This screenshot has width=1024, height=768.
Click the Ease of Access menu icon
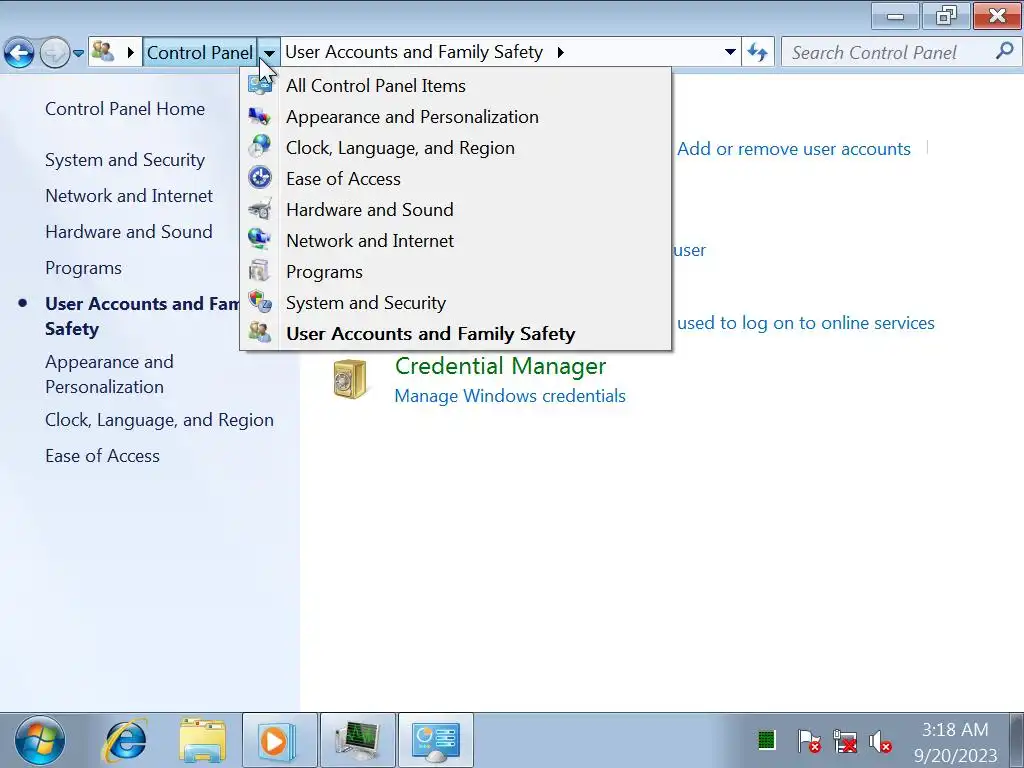(x=260, y=178)
